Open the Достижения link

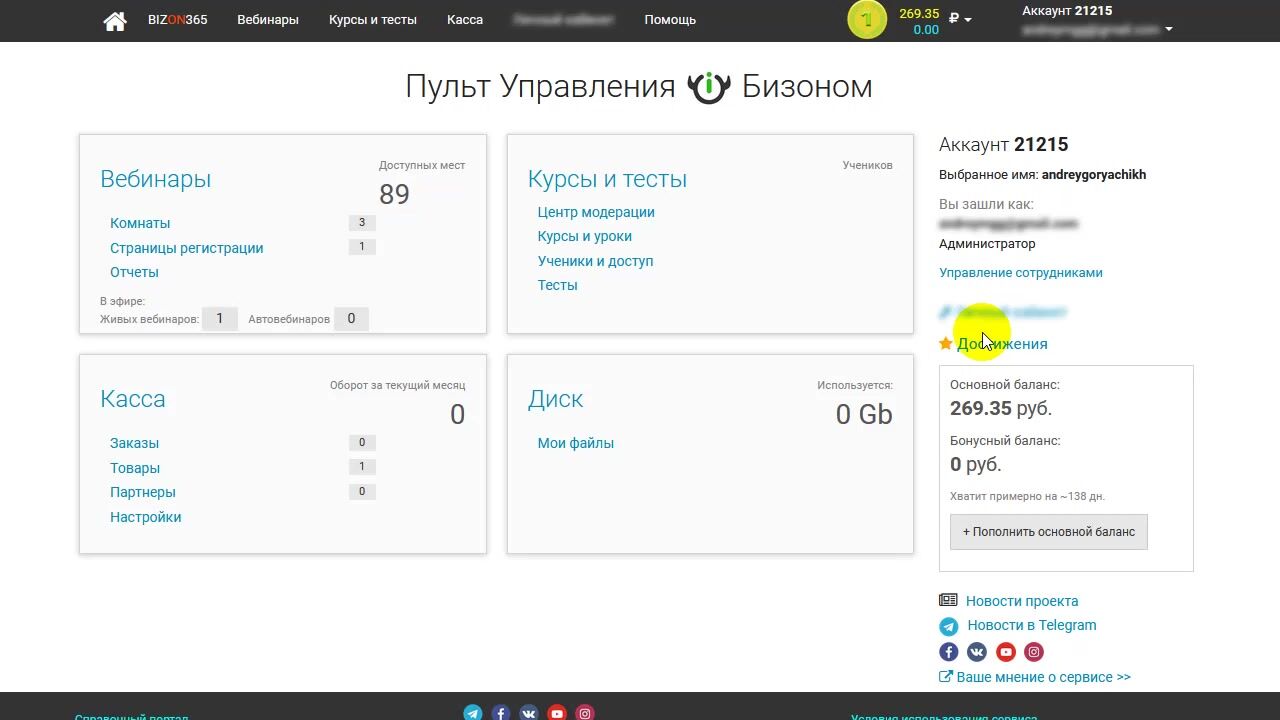tap(1002, 344)
